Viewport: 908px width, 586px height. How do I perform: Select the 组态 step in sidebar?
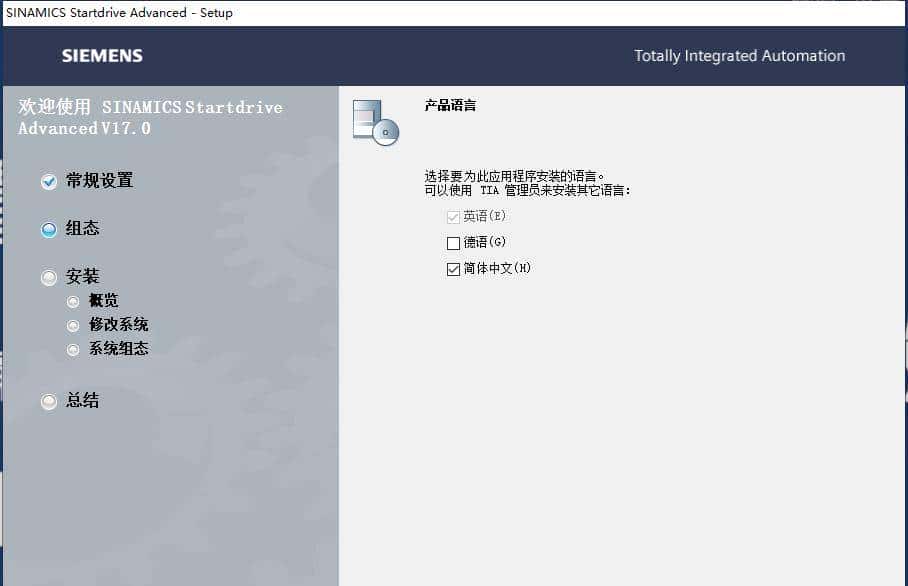click(82, 229)
